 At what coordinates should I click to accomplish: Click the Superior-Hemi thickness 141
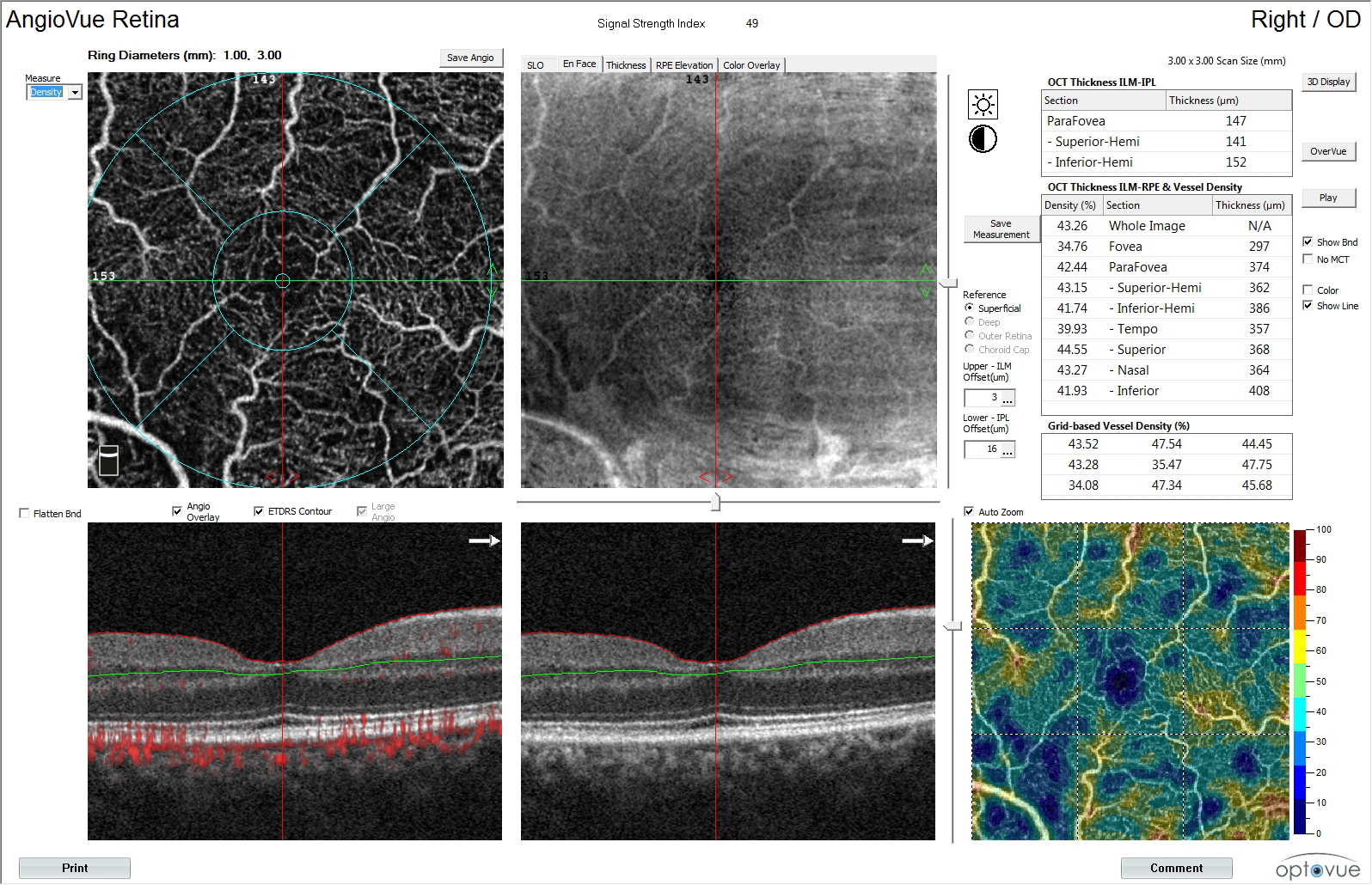[x=1236, y=142]
